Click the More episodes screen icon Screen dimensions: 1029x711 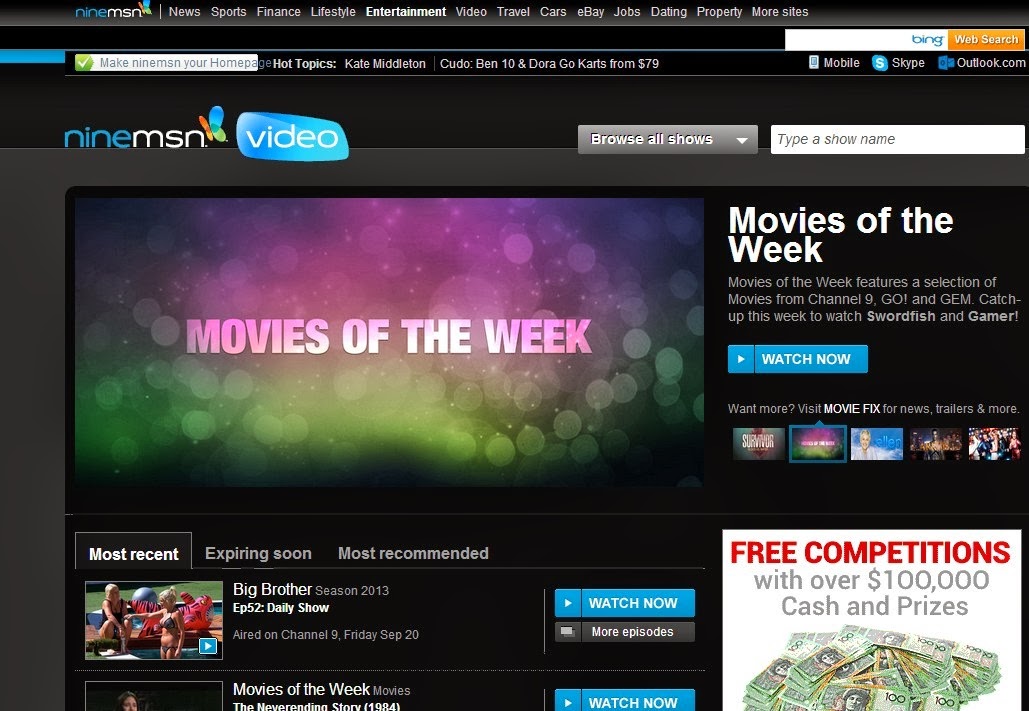[568, 632]
